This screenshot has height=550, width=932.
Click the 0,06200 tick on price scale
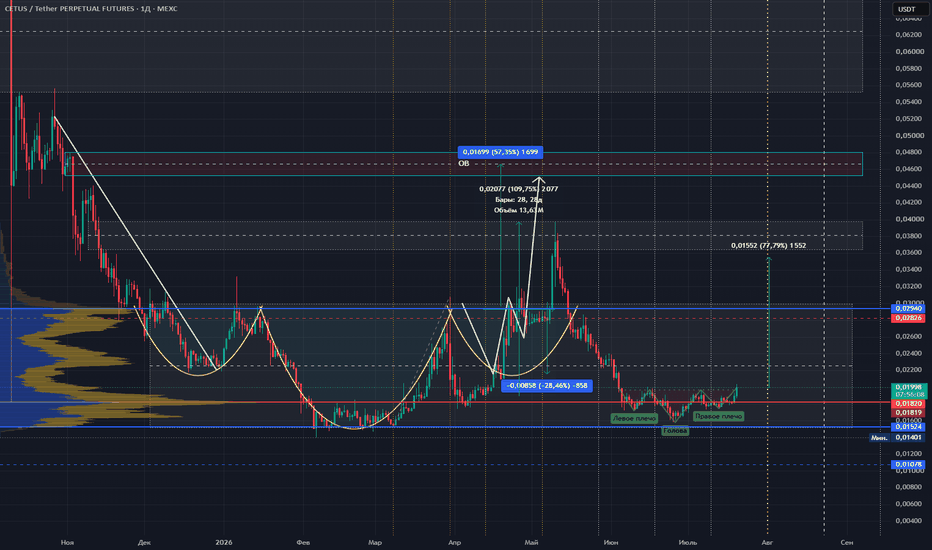click(x=909, y=34)
